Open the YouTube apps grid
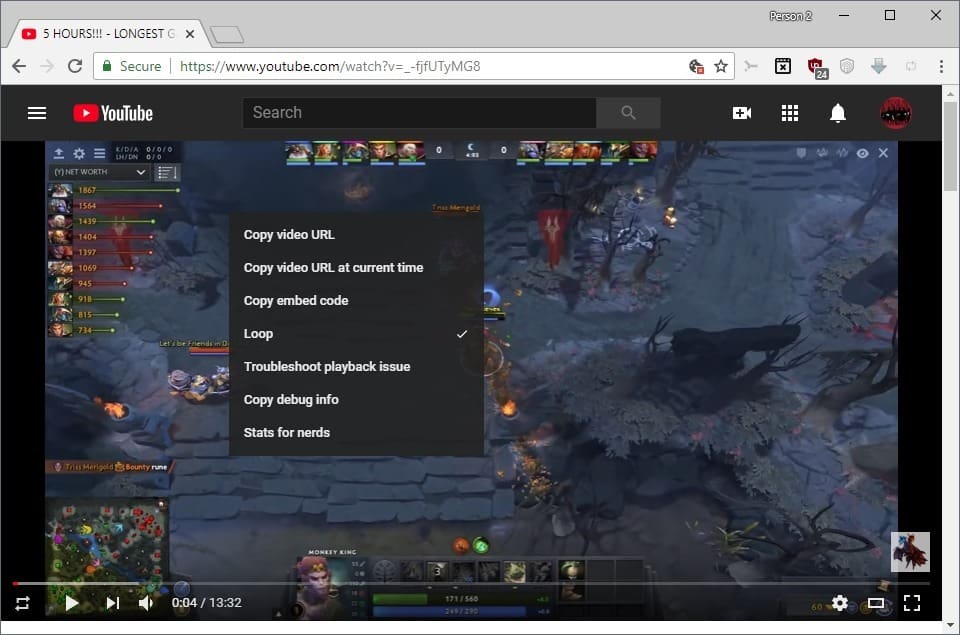Screen dimensions: 960x635 click(x=790, y=113)
